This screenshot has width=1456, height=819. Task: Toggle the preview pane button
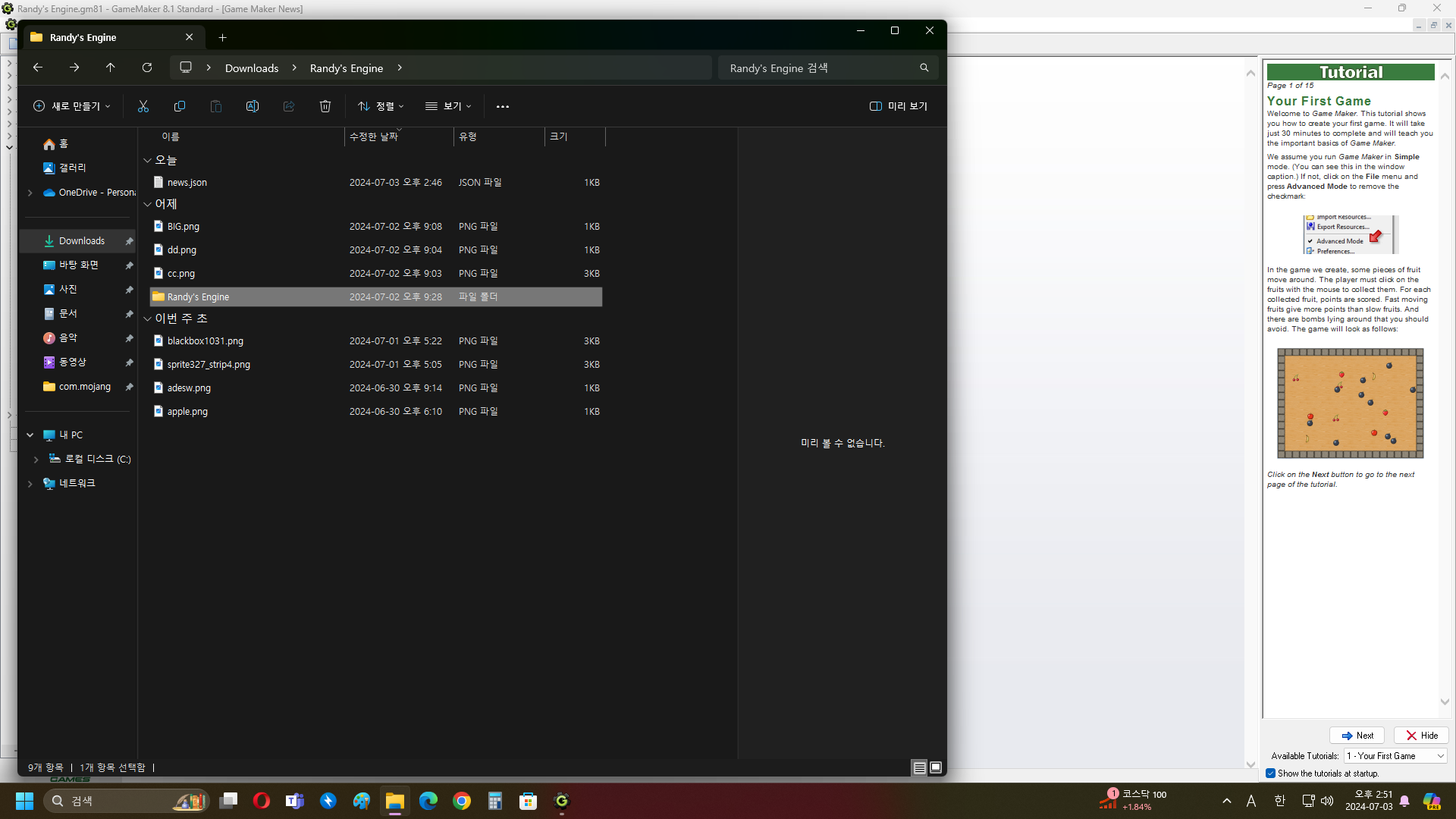tap(899, 106)
